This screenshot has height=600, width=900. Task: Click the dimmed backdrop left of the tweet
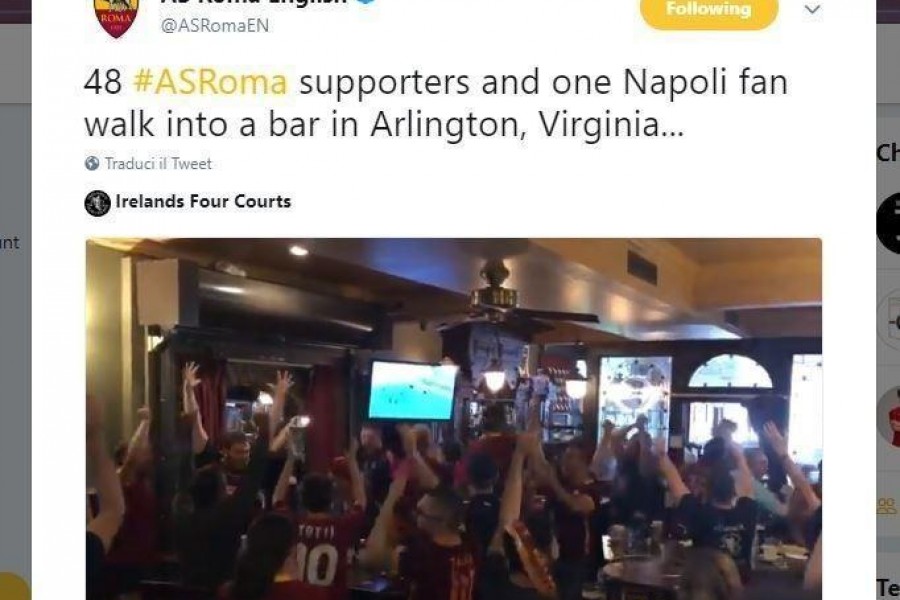[15, 344]
